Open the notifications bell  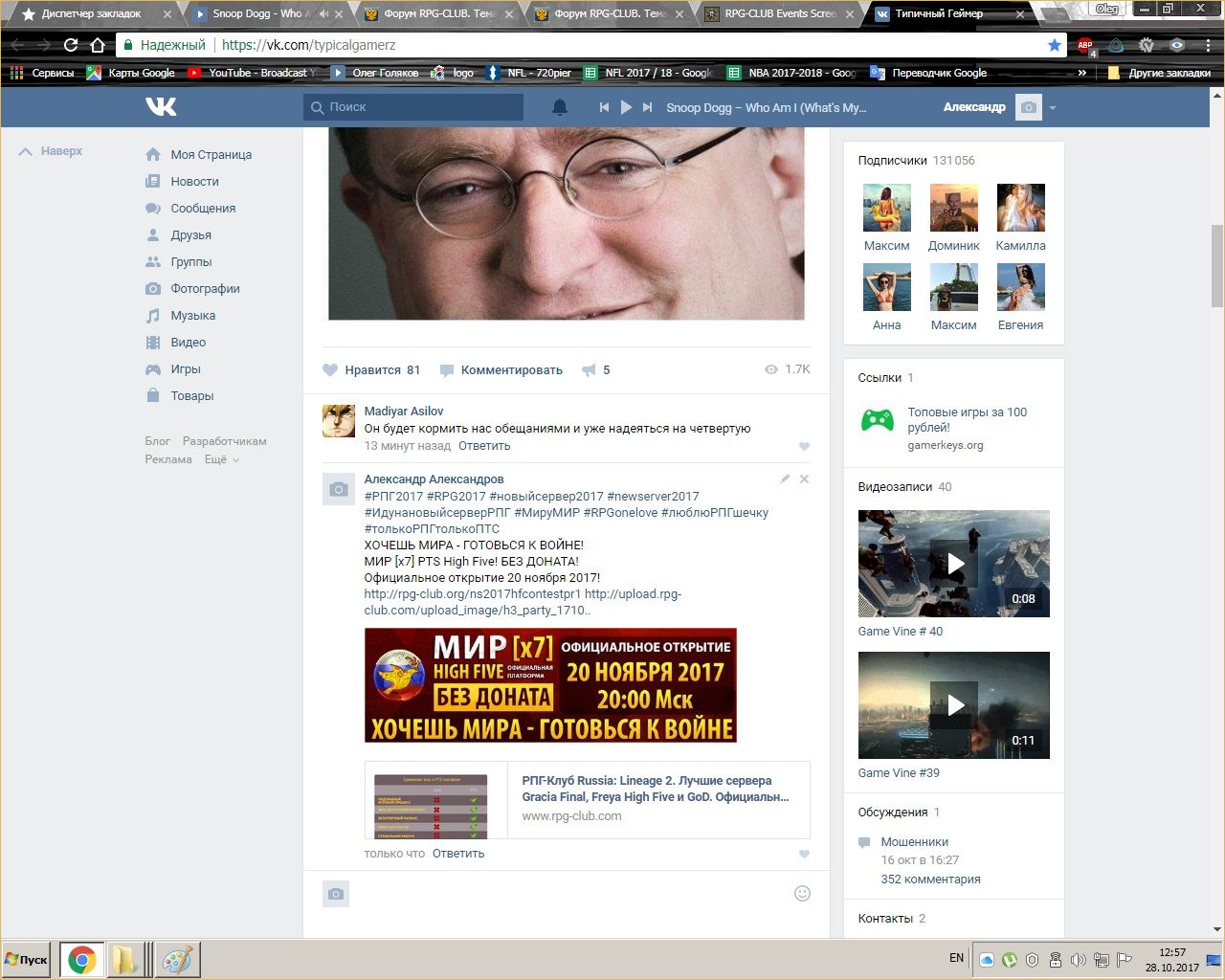560,107
